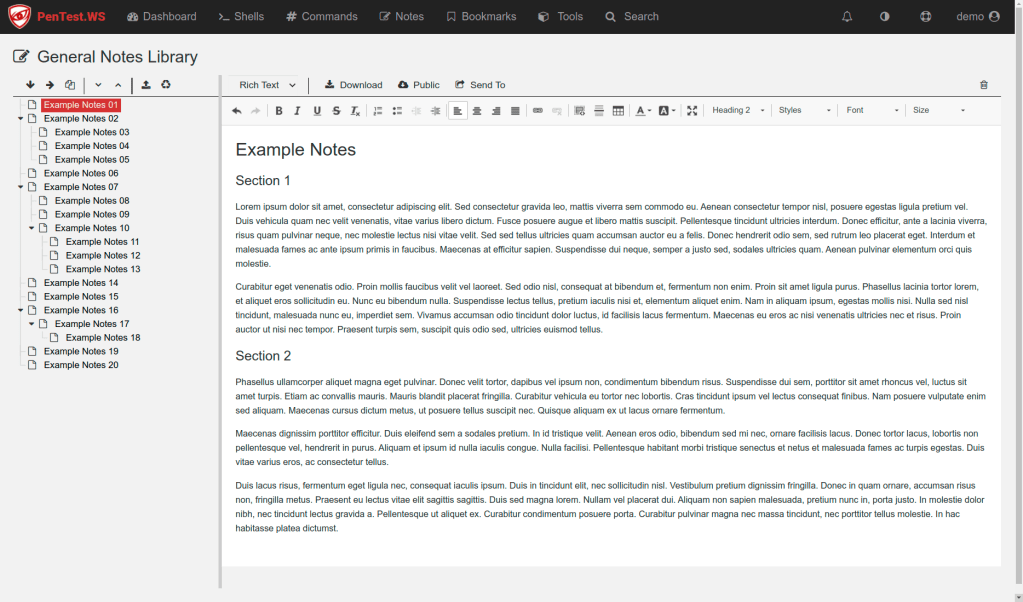This screenshot has height=602, width=1023.
Task: Open the notifications bell icon
Action: point(847,16)
